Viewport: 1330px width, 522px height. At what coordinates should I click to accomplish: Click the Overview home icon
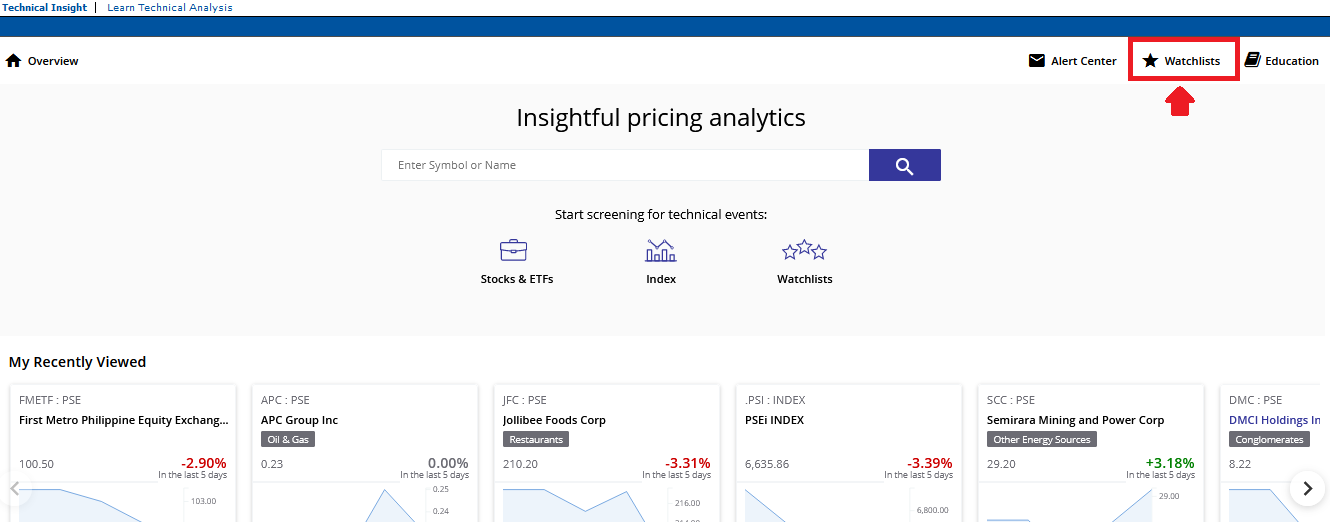(x=14, y=61)
